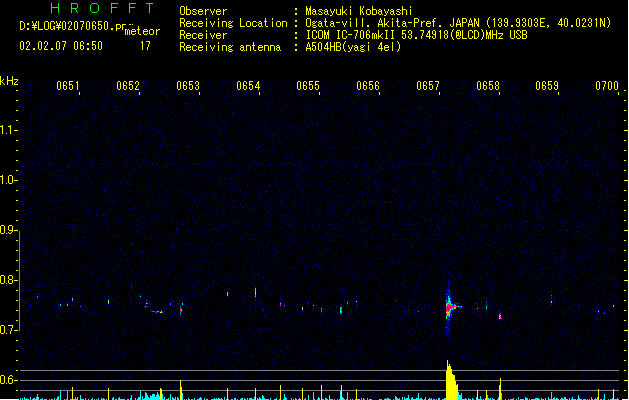
Task: Click the 0.9 kHz frequency label
Action: pyautogui.click(x=8, y=230)
